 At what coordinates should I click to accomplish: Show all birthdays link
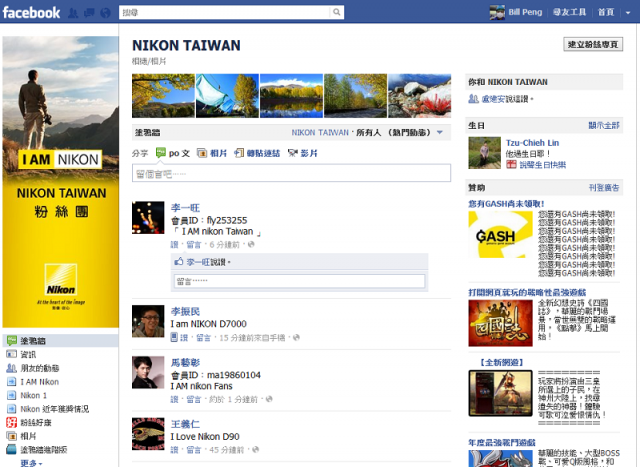click(604, 125)
